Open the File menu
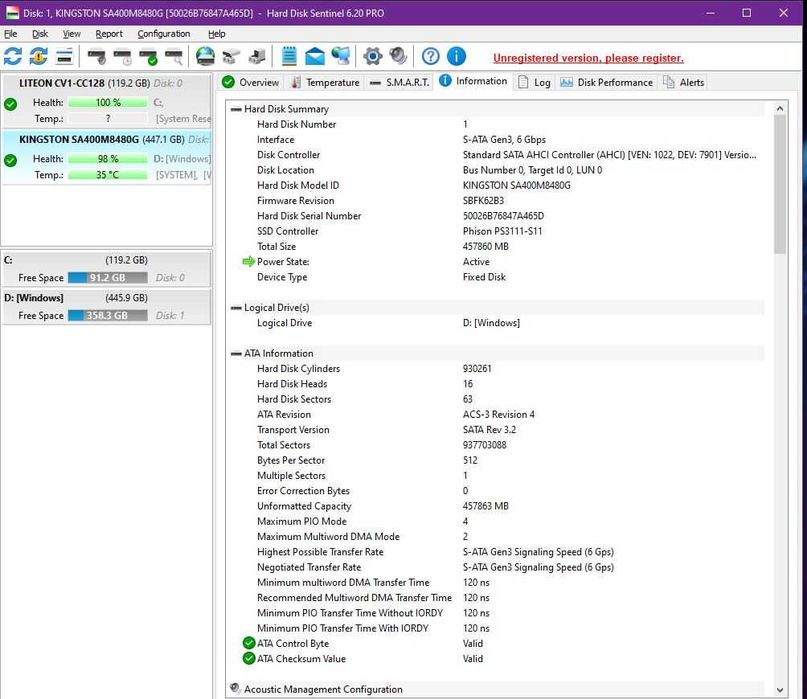 (11, 34)
